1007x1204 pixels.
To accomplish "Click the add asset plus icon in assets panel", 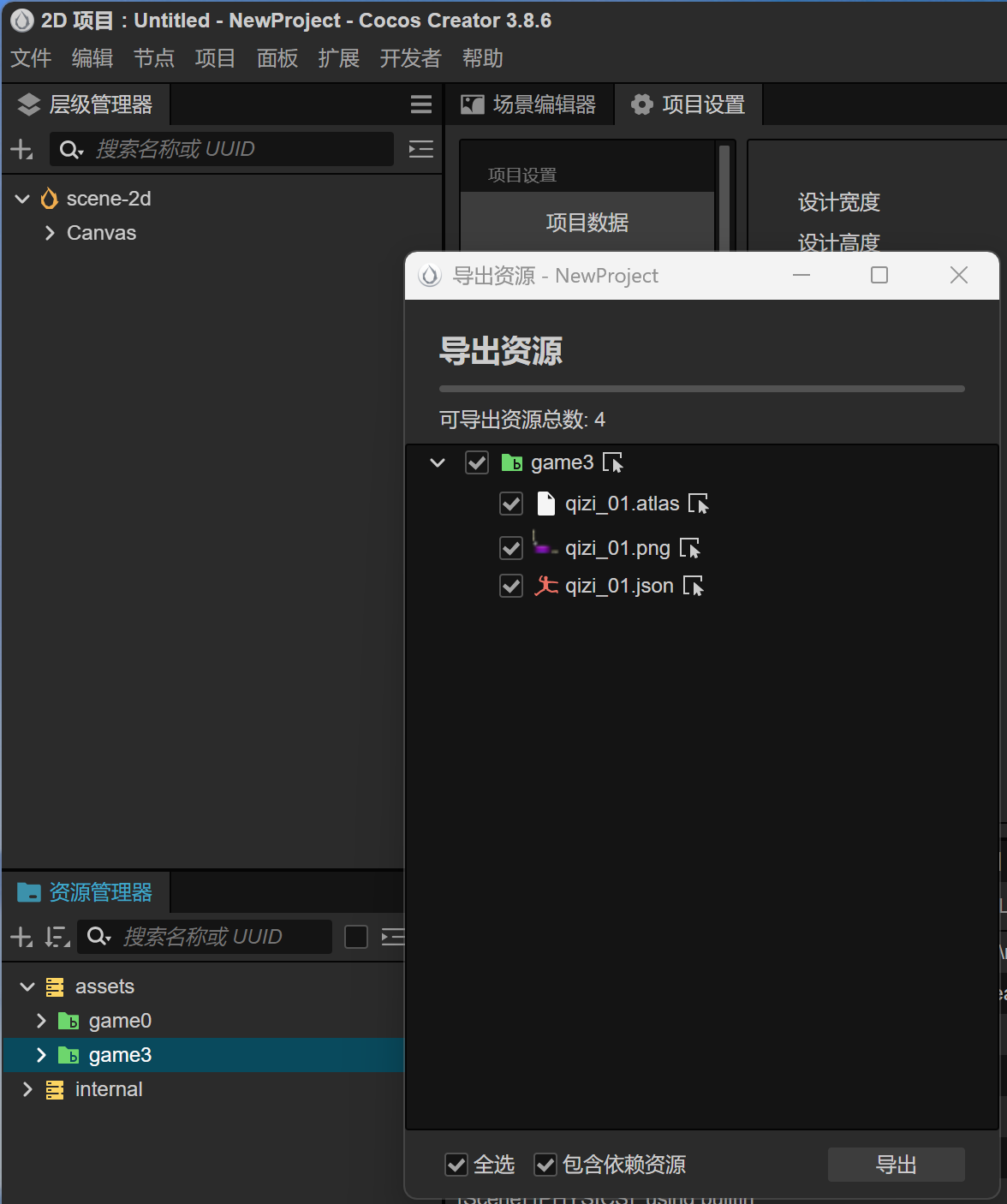I will (x=21, y=937).
